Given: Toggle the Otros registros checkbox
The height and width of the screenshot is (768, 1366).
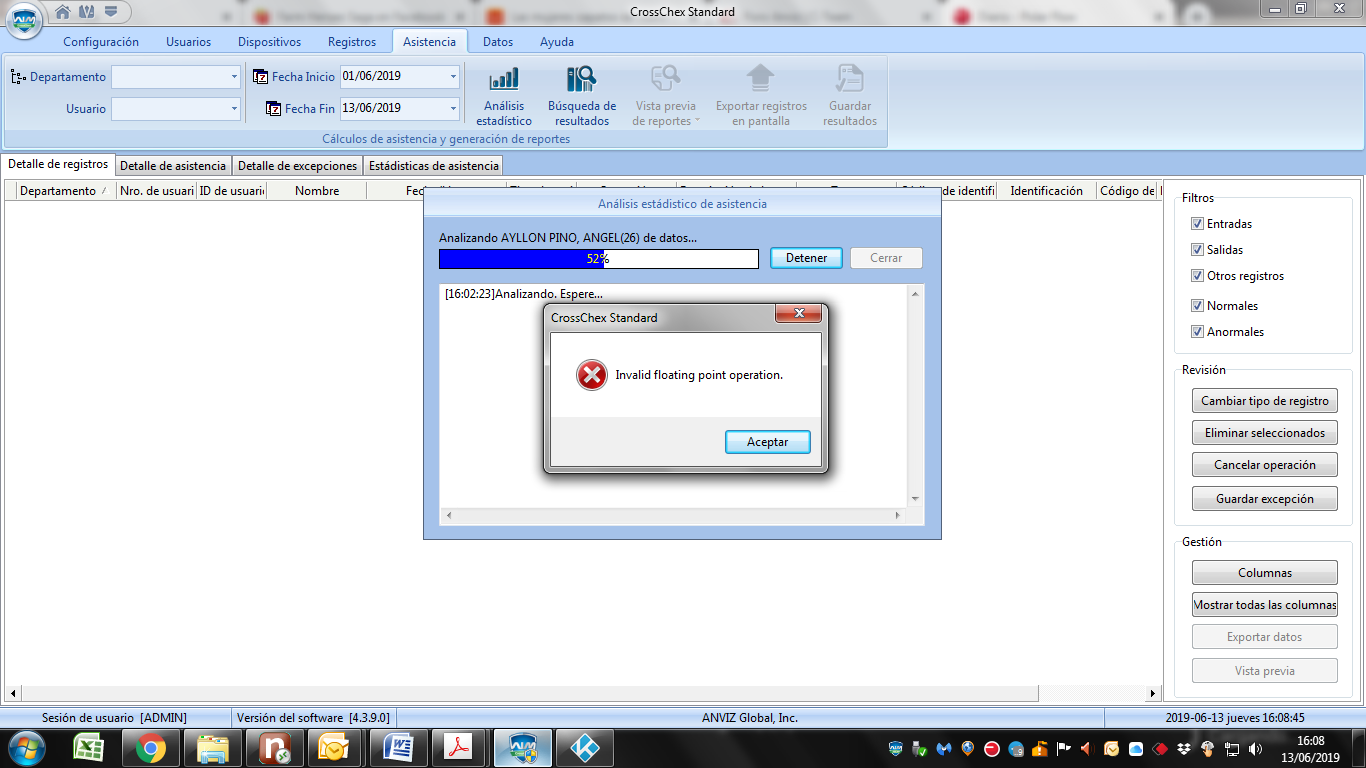Looking at the screenshot, I should click(1197, 276).
